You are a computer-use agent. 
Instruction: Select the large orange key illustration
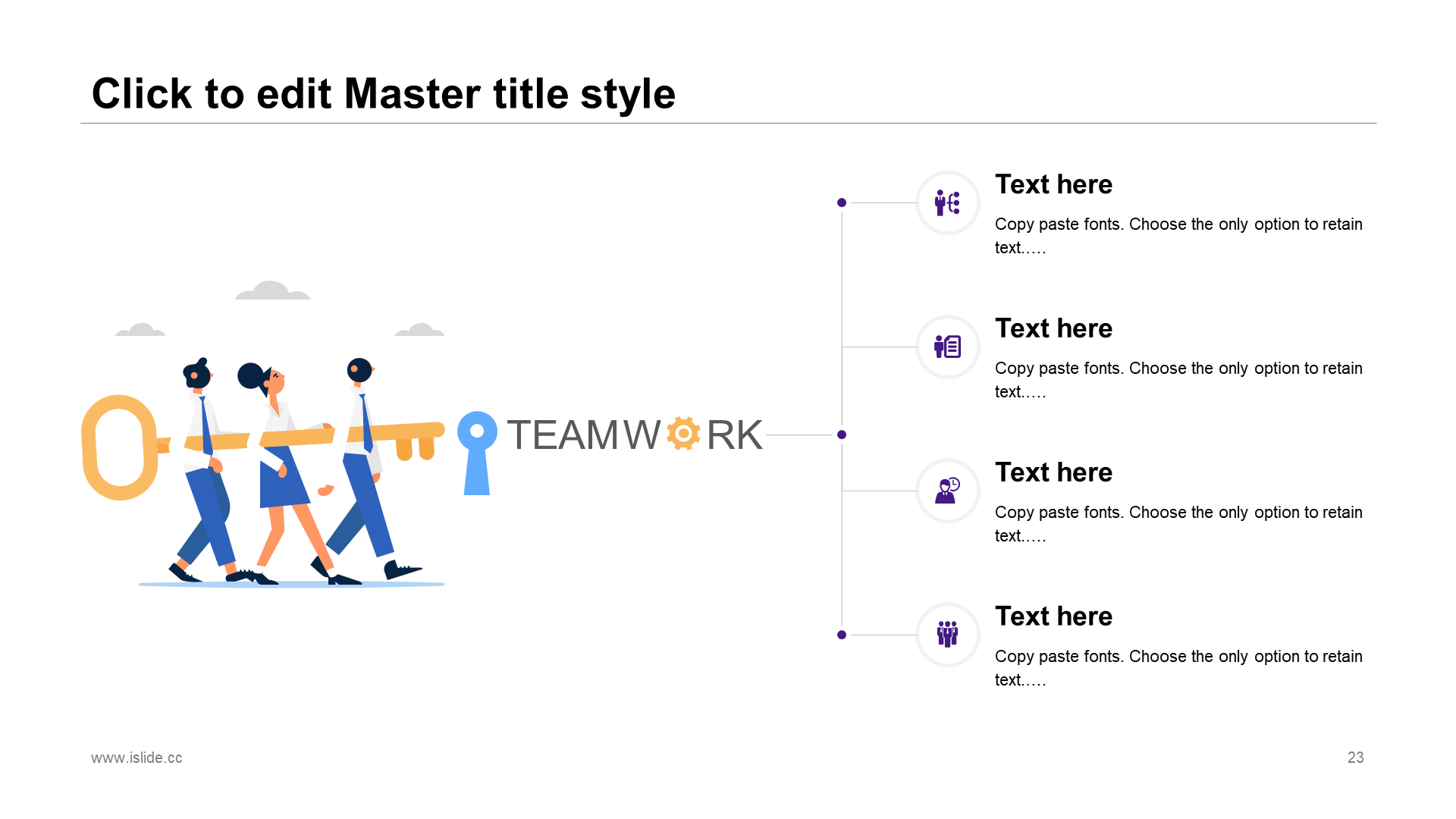click(262, 447)
